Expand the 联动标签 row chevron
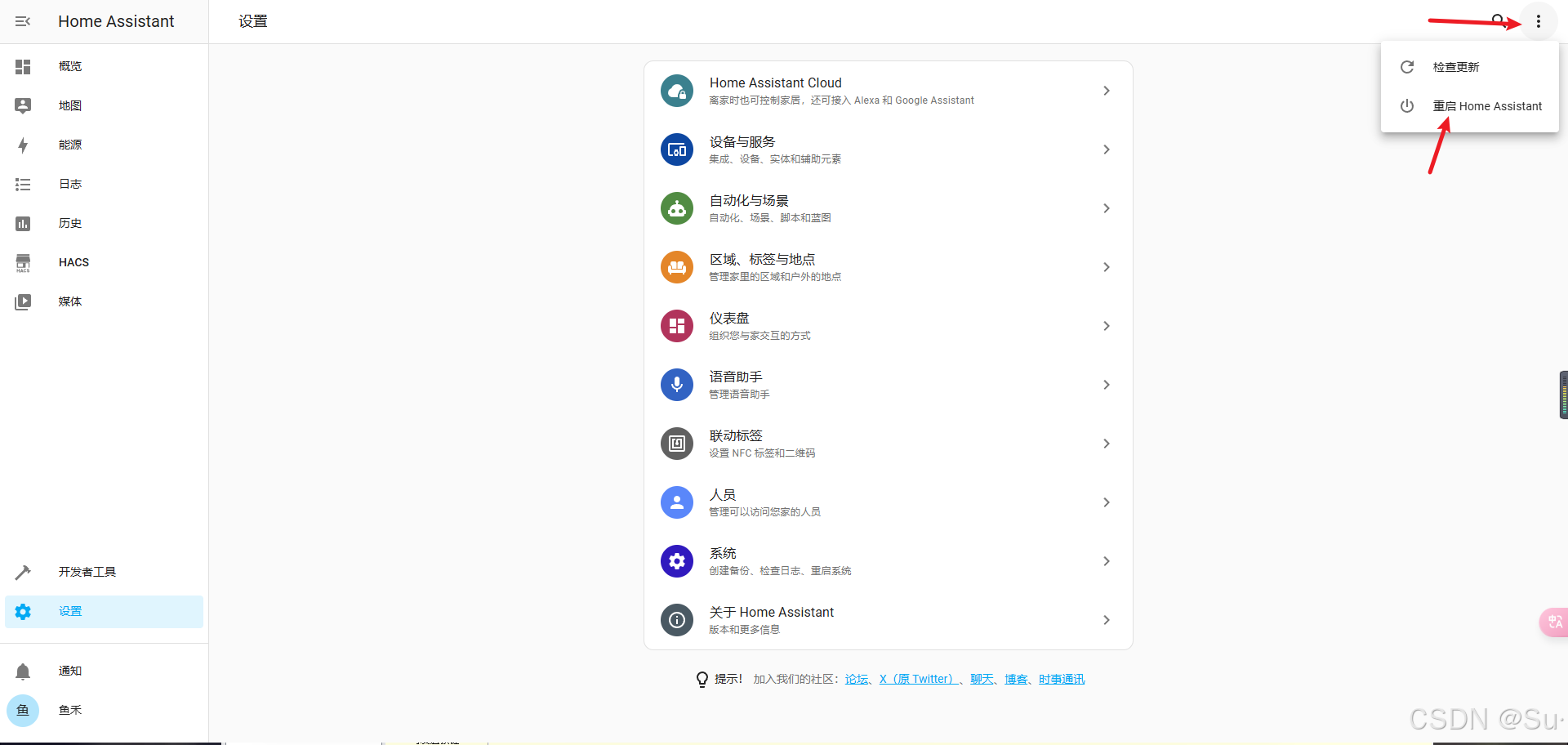 coord(1107,444)
